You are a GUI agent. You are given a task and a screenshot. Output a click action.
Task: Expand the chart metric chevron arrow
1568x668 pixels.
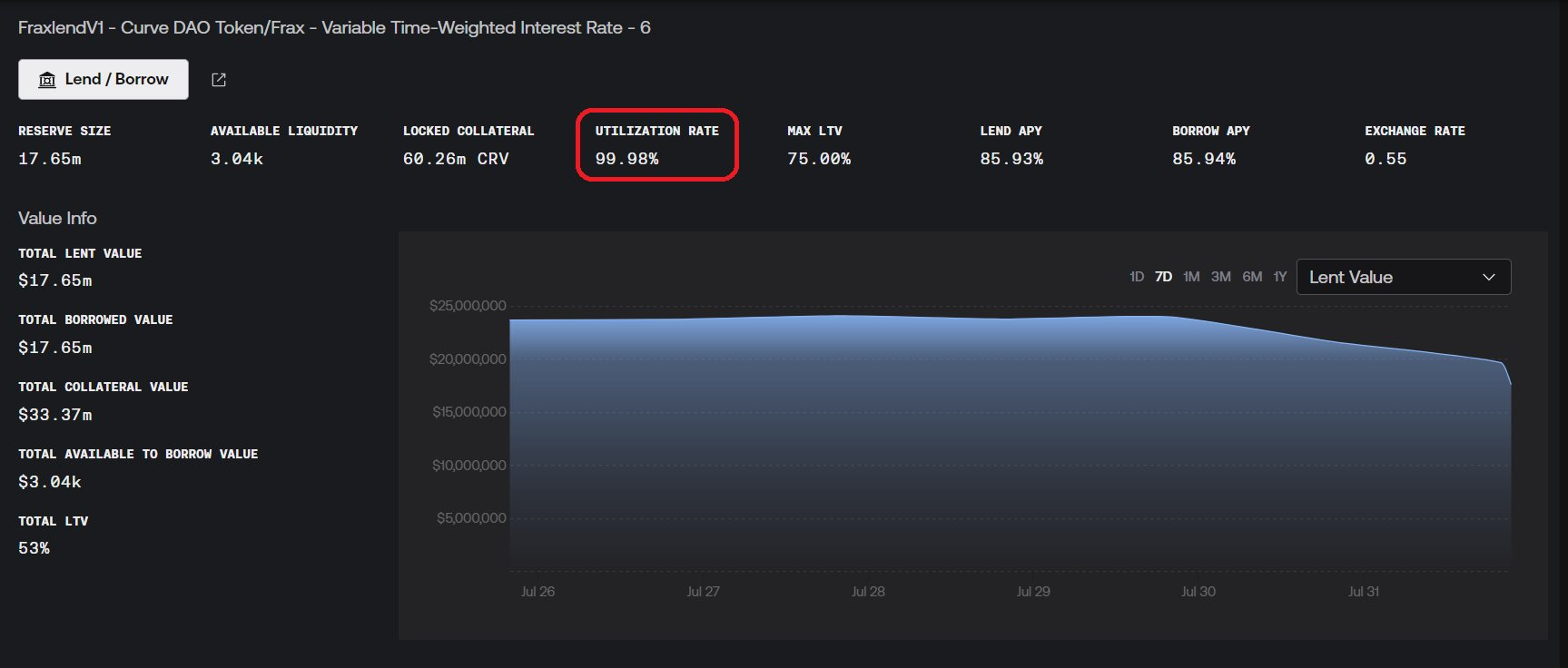tap(1489, 277)
